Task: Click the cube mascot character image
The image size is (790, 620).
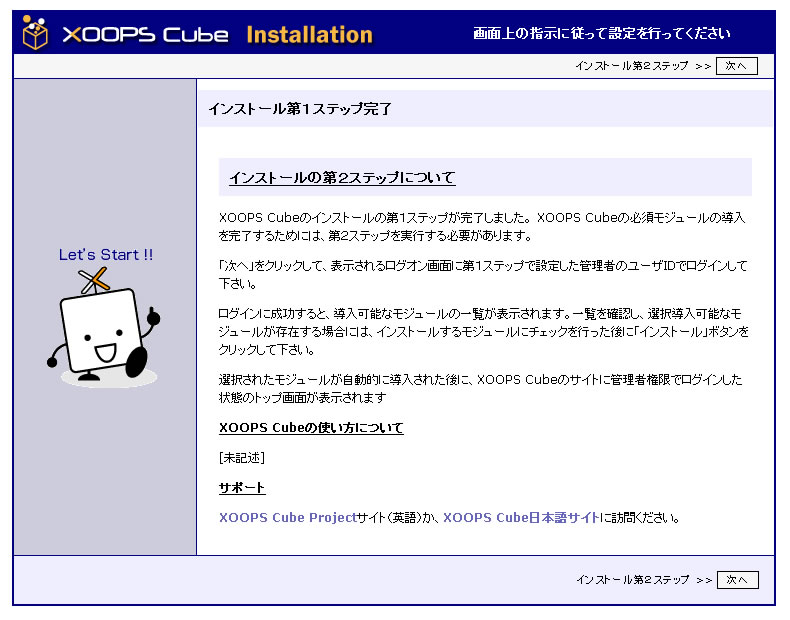Action: [x=104, y=328]
